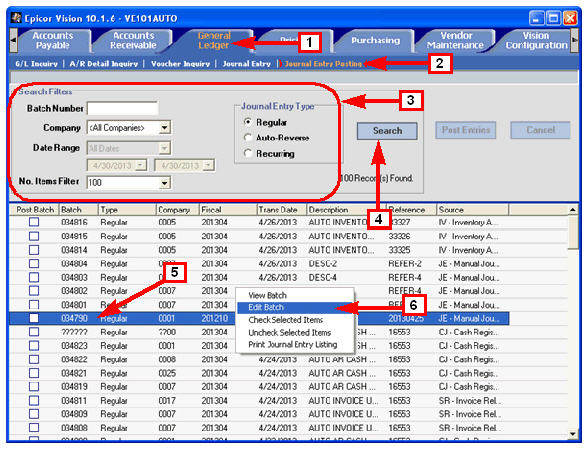
Task: Check Post Batch for batch 034803
Action: point(34,278)
